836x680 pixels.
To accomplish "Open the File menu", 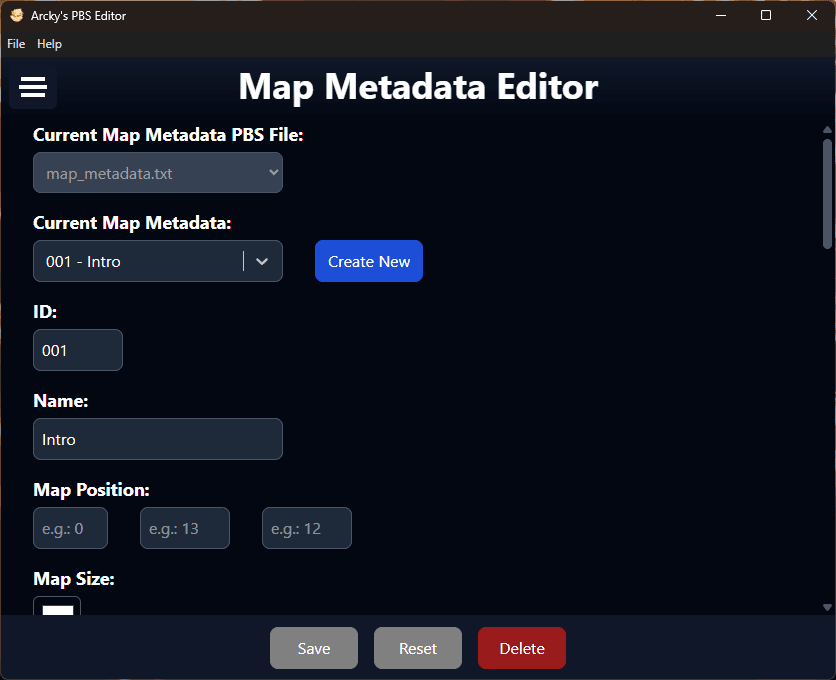I will (16, 44).
